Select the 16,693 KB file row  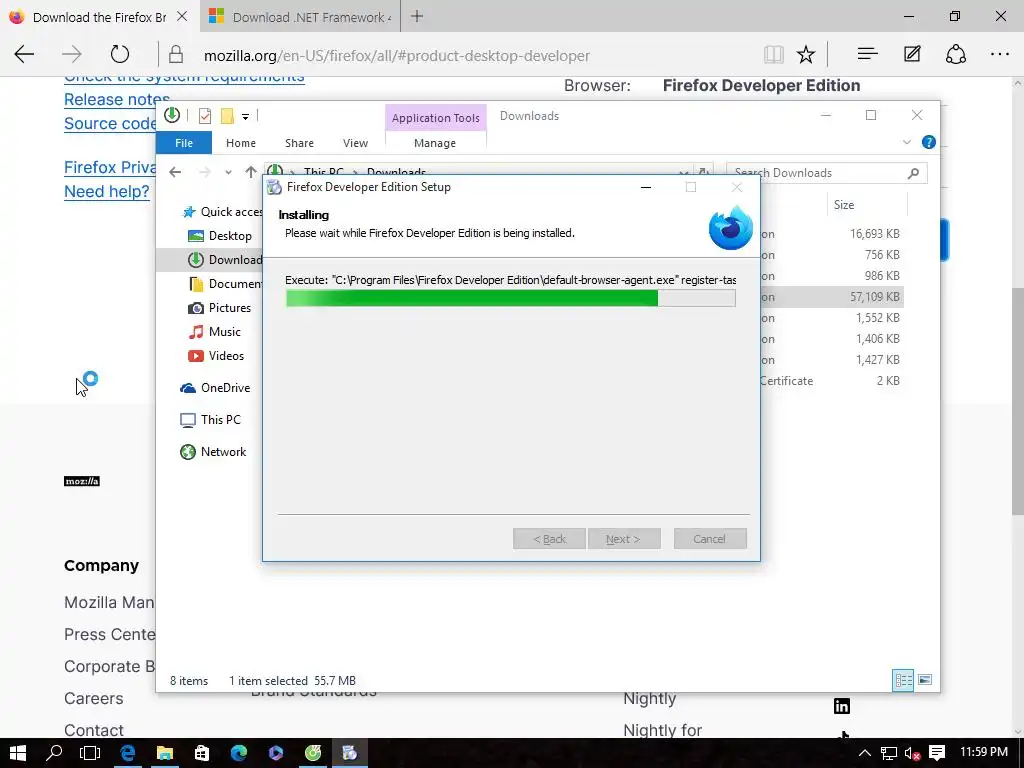[831, 234]
